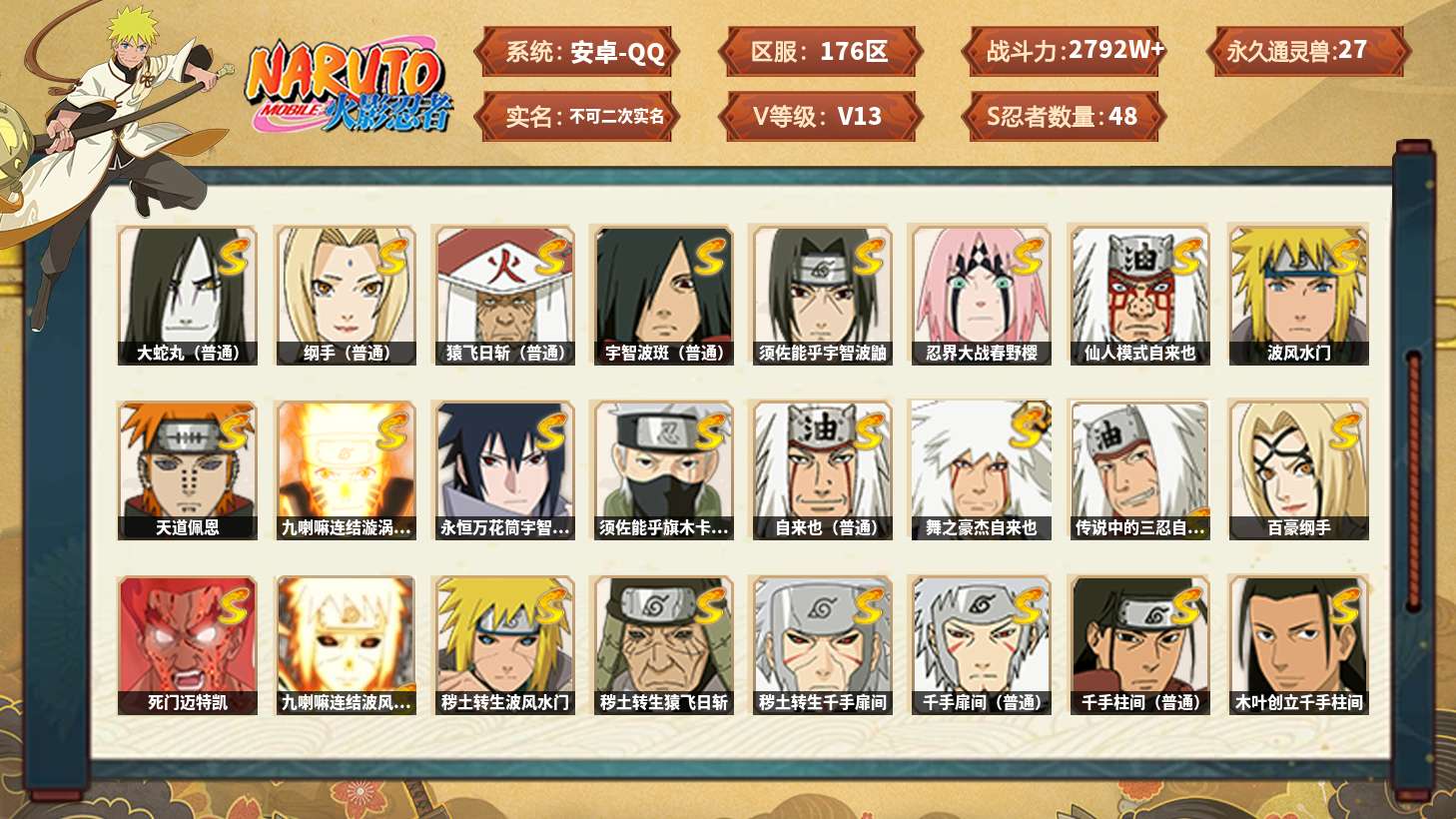The width and height of the screenshot is (1456, 819).
Task: Select the 区服 176区 label
Action: coord(821,51)
